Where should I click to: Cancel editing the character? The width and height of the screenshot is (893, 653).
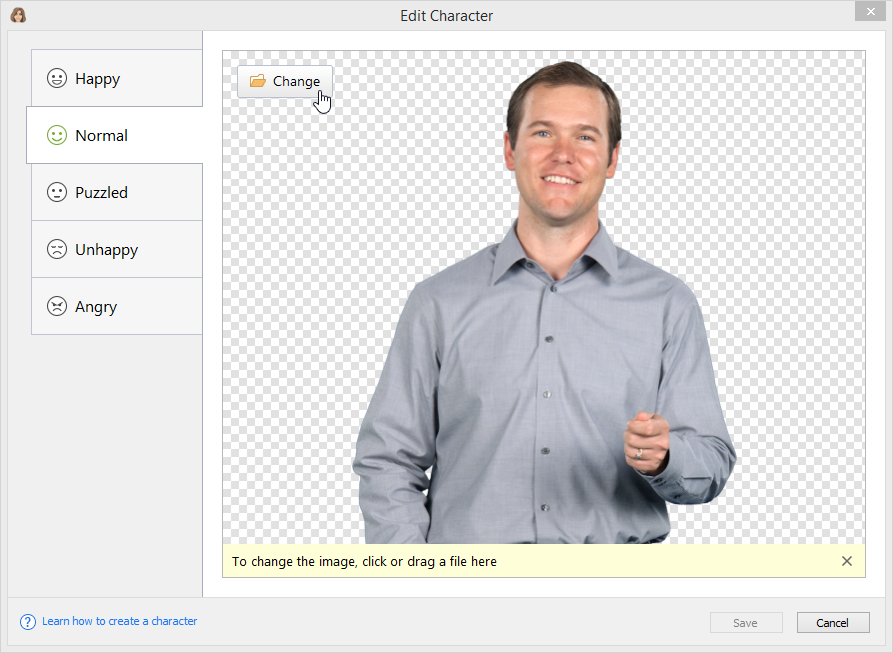click(x=832, y=622)
